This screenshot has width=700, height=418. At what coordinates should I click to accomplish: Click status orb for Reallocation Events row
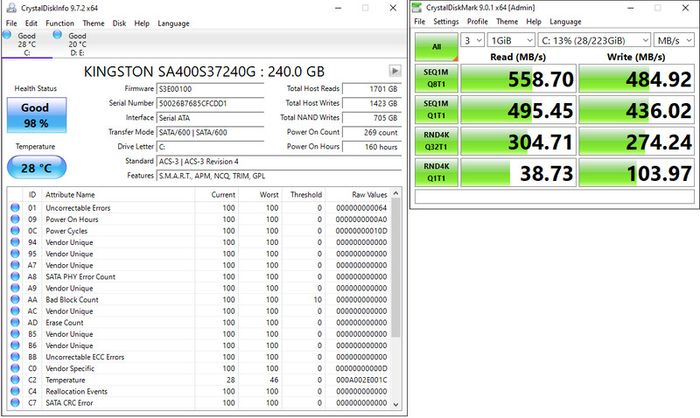[x=15, y=391]
